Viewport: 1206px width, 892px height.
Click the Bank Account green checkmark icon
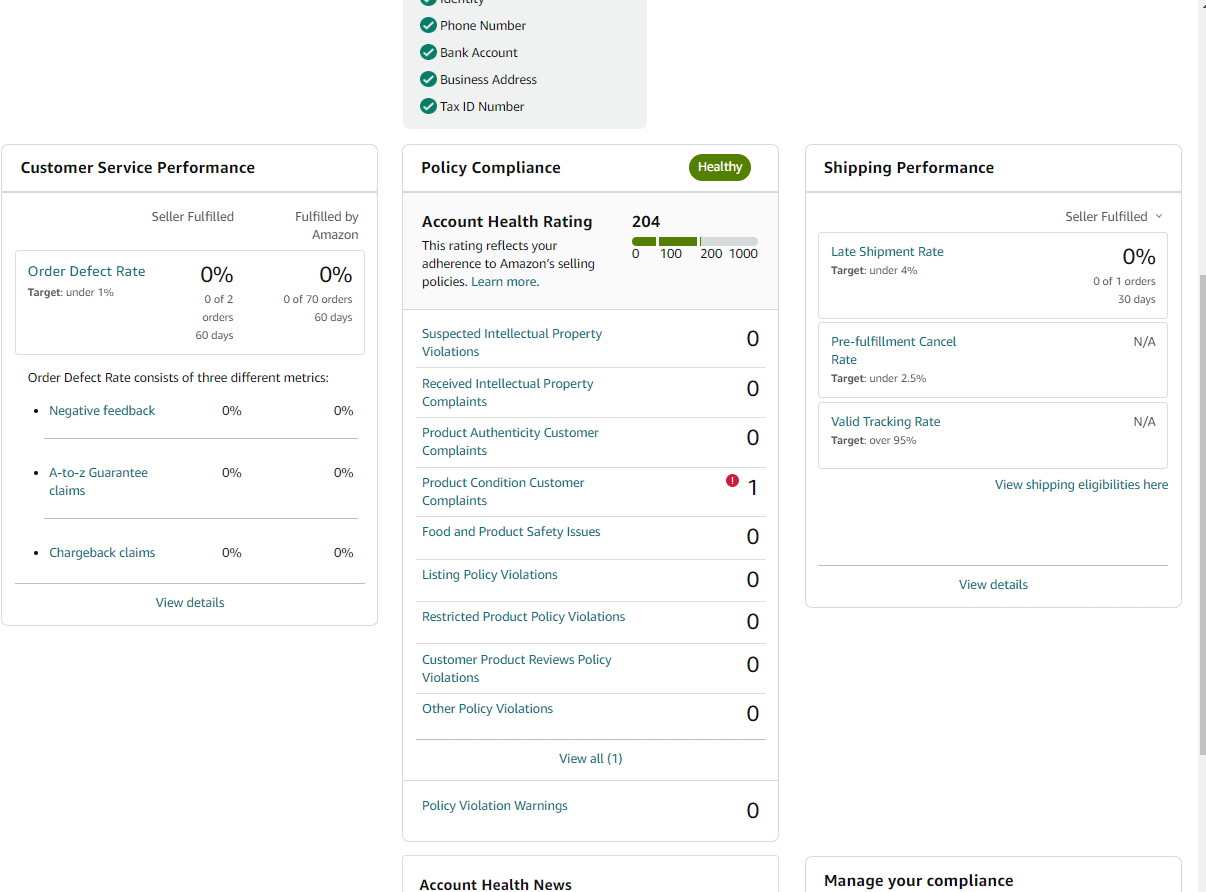coord(428,52)
